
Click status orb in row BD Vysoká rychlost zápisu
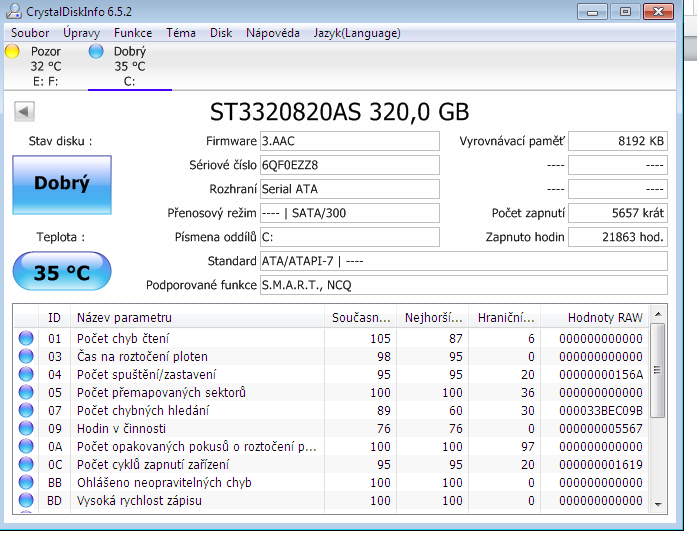[x=26, y=500]
